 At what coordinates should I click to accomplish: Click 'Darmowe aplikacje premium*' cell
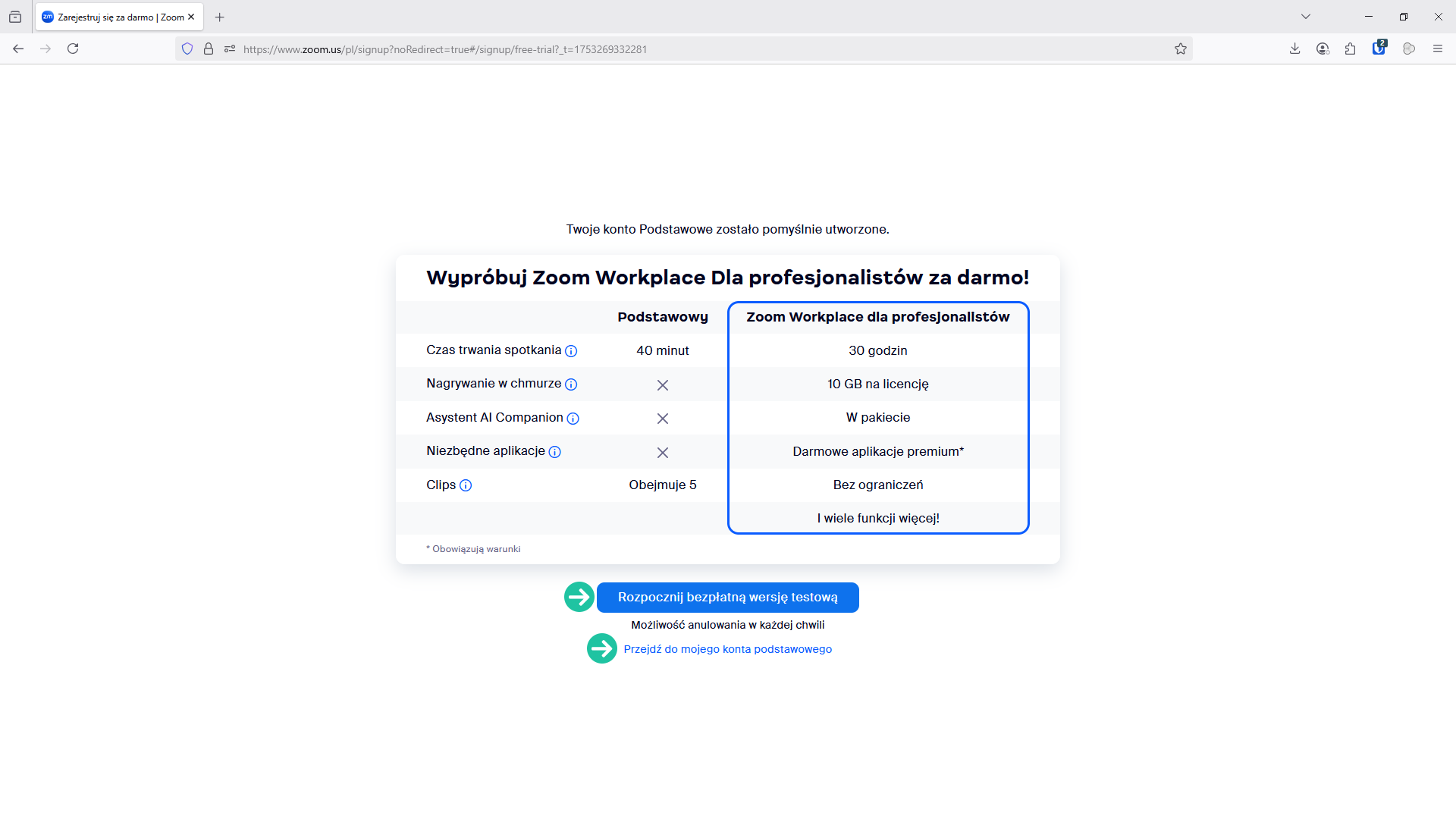pos(878,451)
